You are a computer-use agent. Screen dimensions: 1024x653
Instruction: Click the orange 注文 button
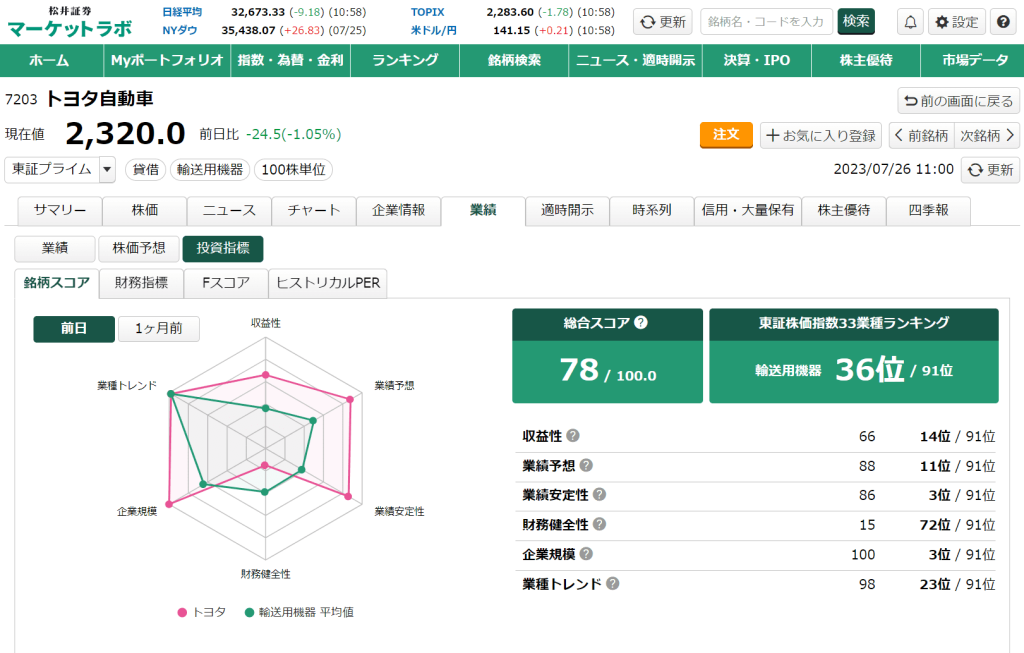pos(726,135)
